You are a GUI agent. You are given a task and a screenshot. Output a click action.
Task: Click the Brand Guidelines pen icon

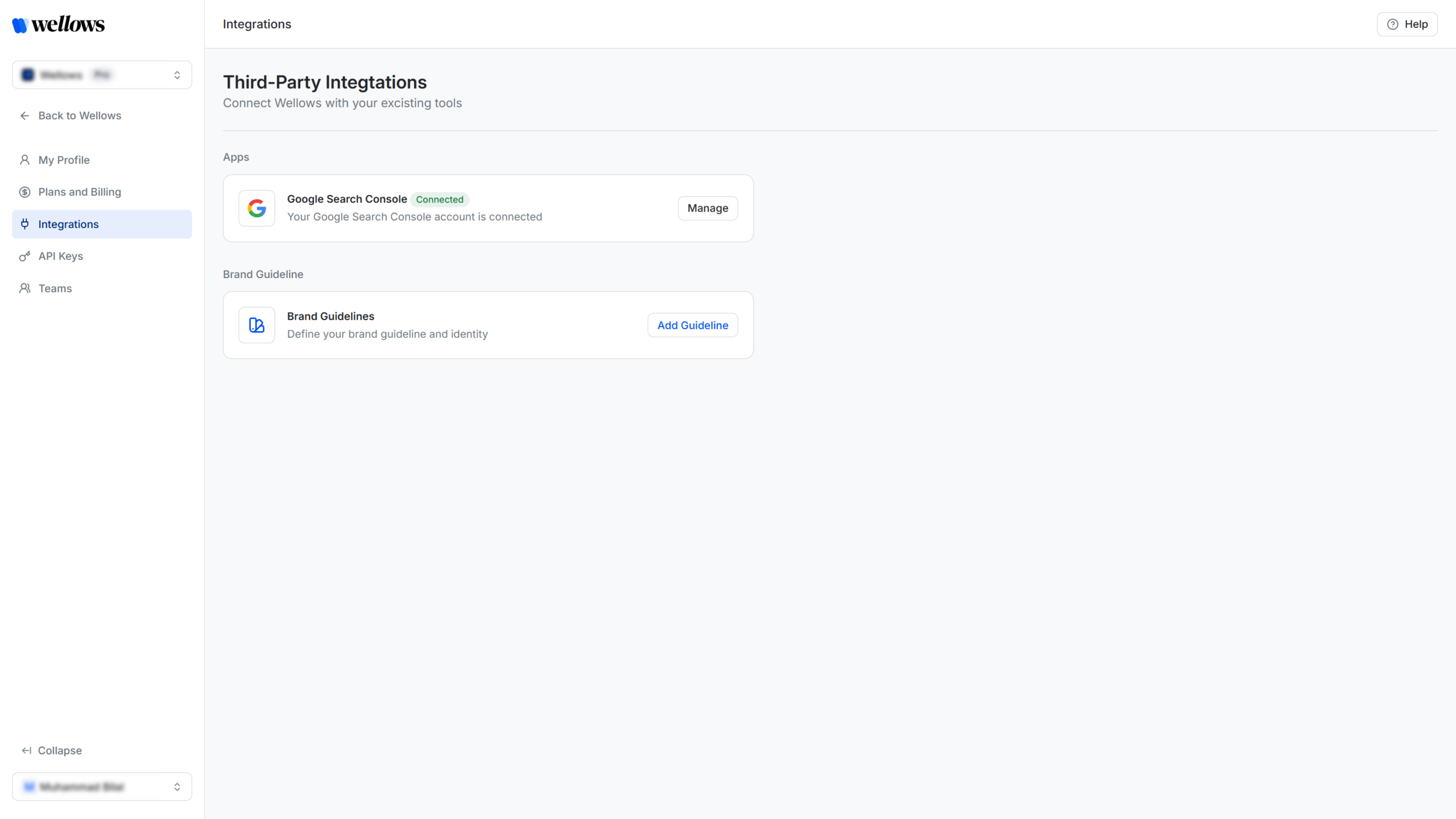257,325
